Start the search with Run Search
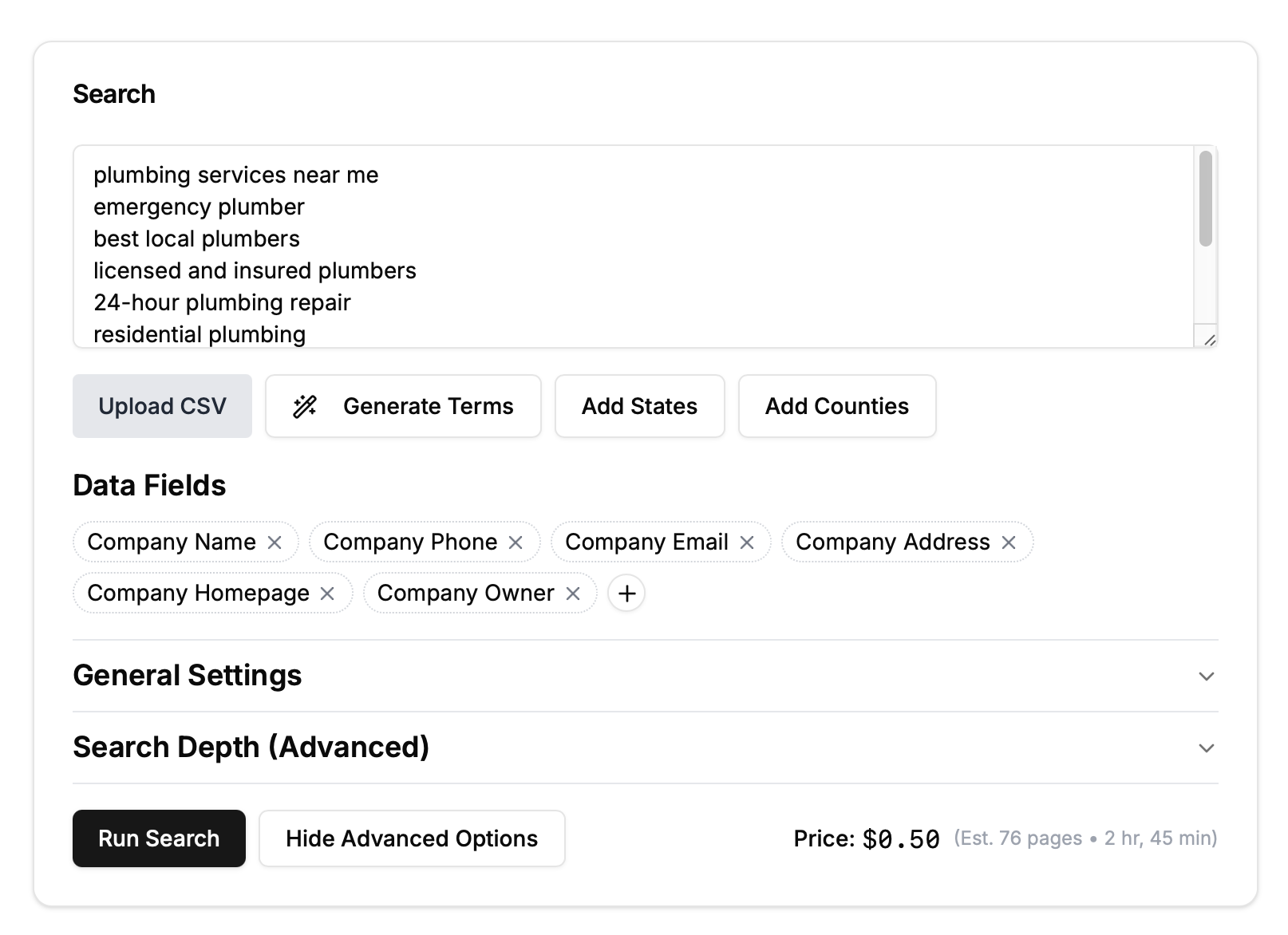 point(159,838)
